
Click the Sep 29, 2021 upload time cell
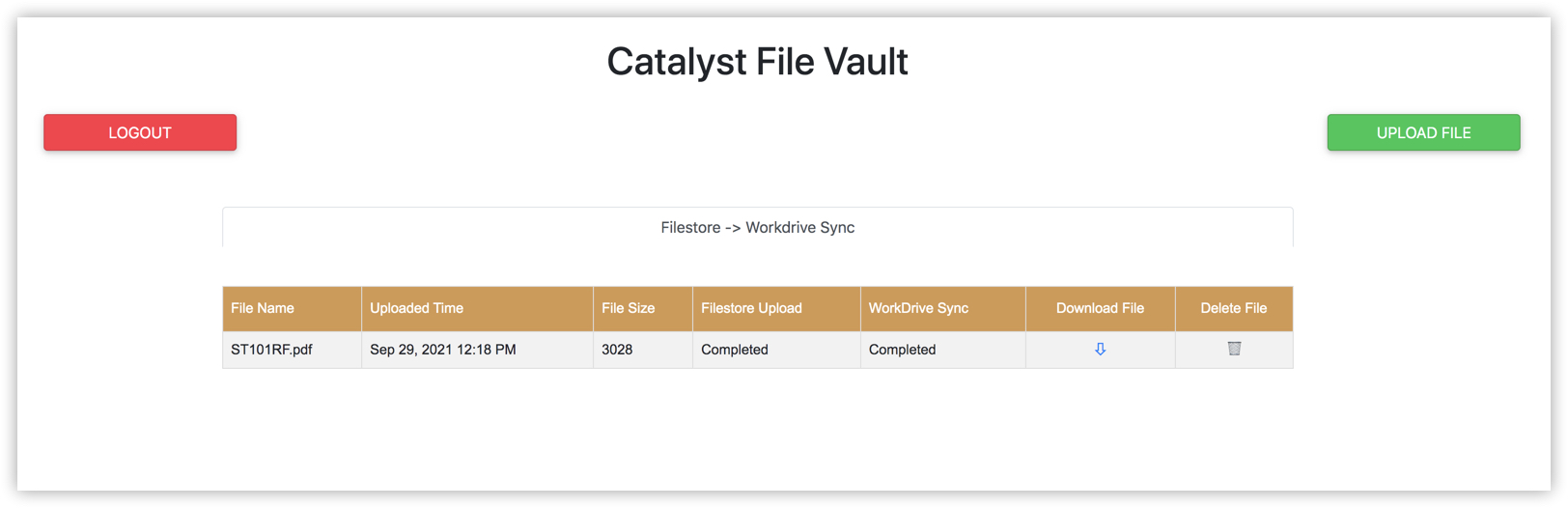442,350
